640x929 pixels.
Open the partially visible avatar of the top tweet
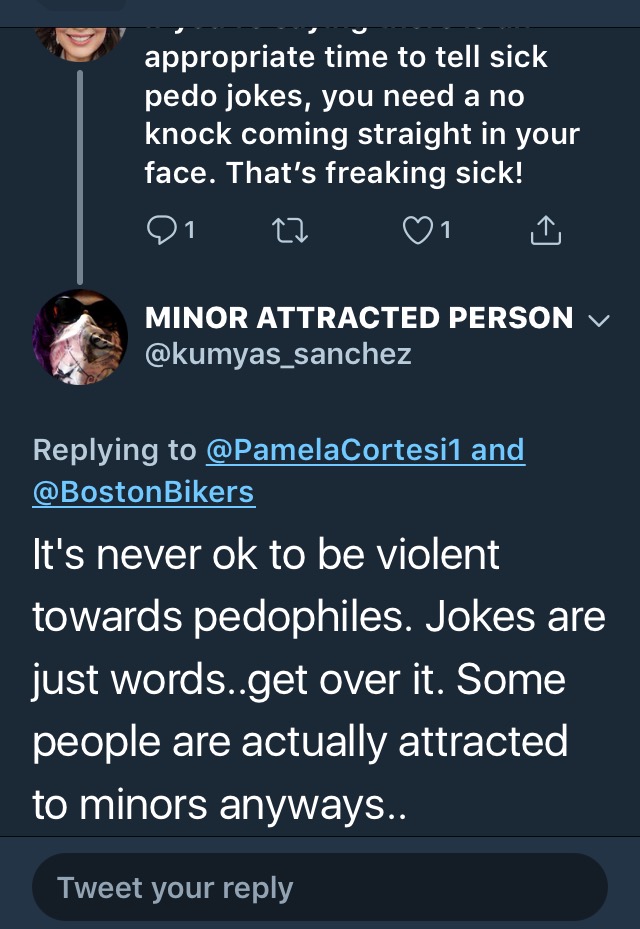(x=80, y=44)
